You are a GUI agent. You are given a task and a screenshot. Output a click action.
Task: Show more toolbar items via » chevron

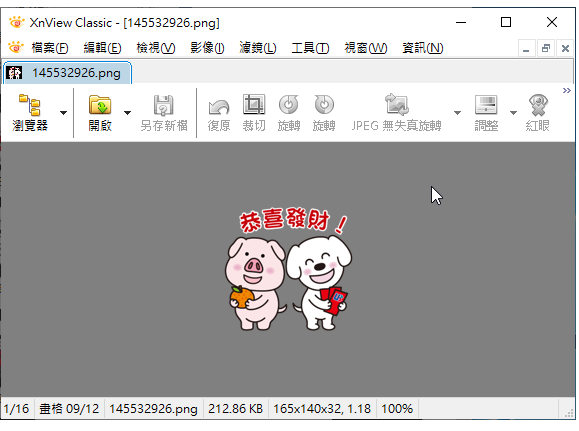click(x=566, y=90)
